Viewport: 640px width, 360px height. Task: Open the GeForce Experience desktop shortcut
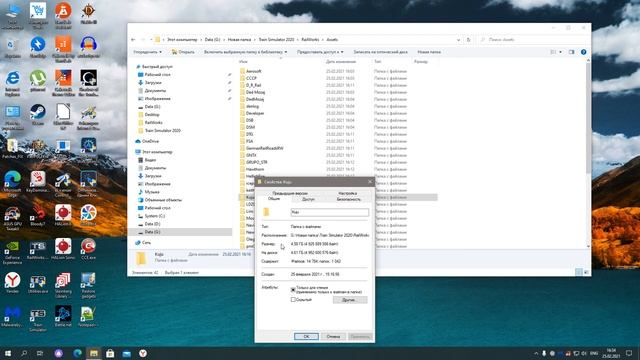point(13,252)
